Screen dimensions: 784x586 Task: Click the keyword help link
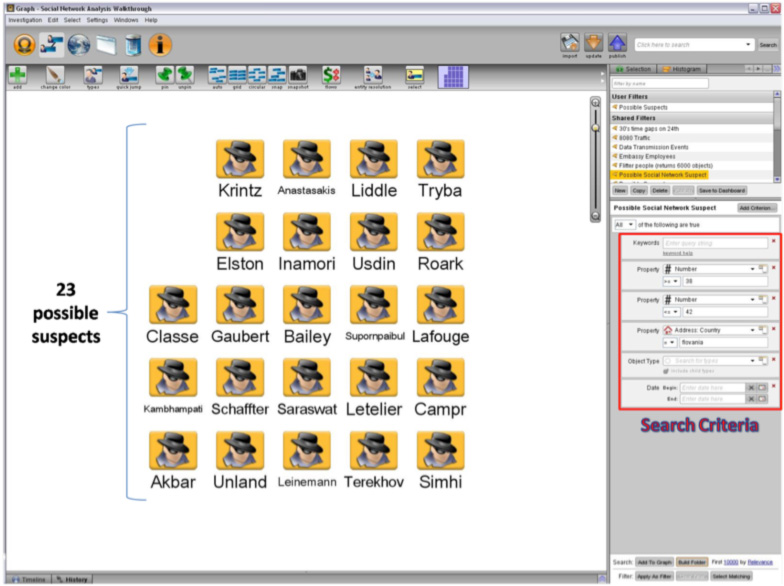pos(678,253)
